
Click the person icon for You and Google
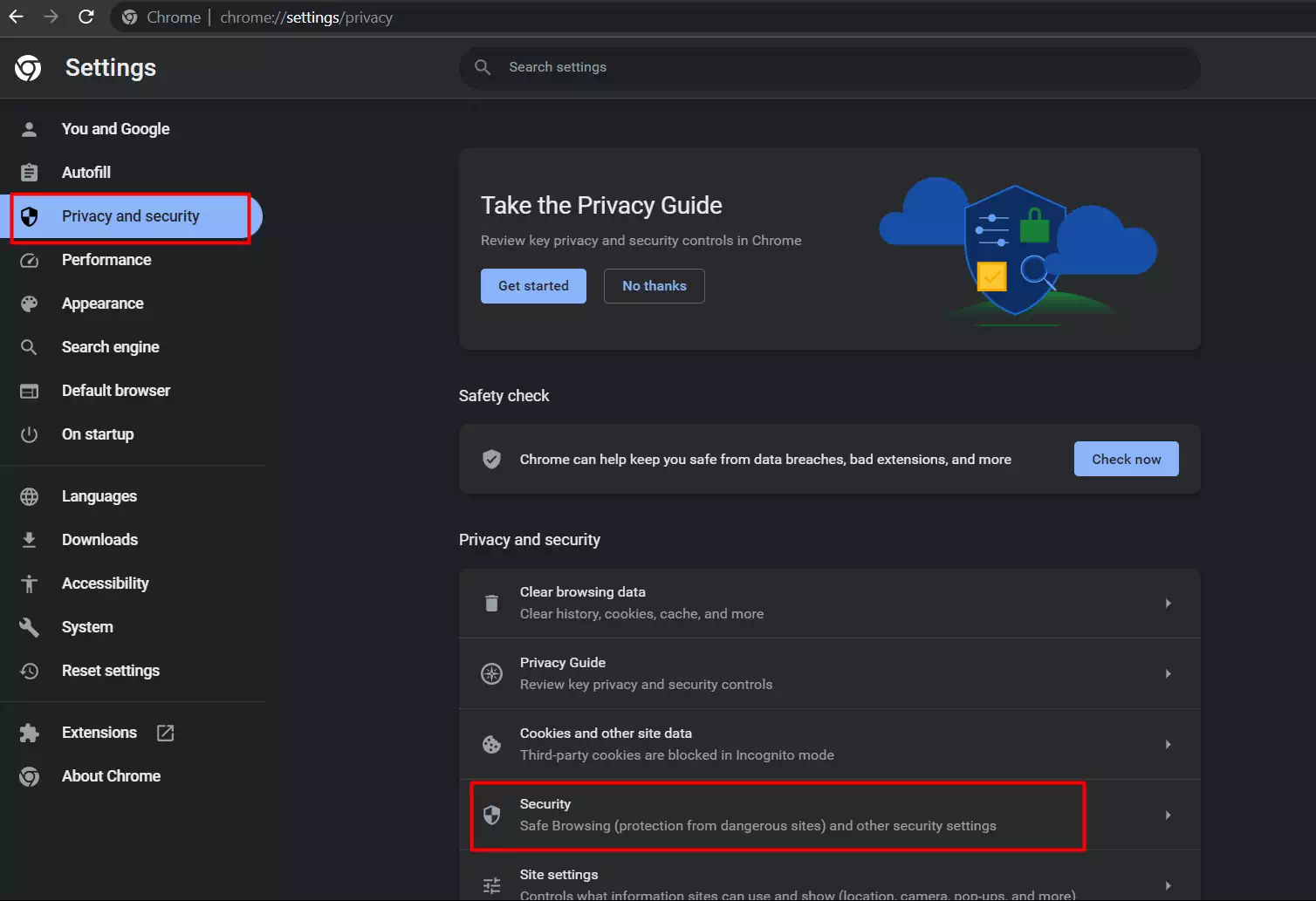tap(29, 129)
